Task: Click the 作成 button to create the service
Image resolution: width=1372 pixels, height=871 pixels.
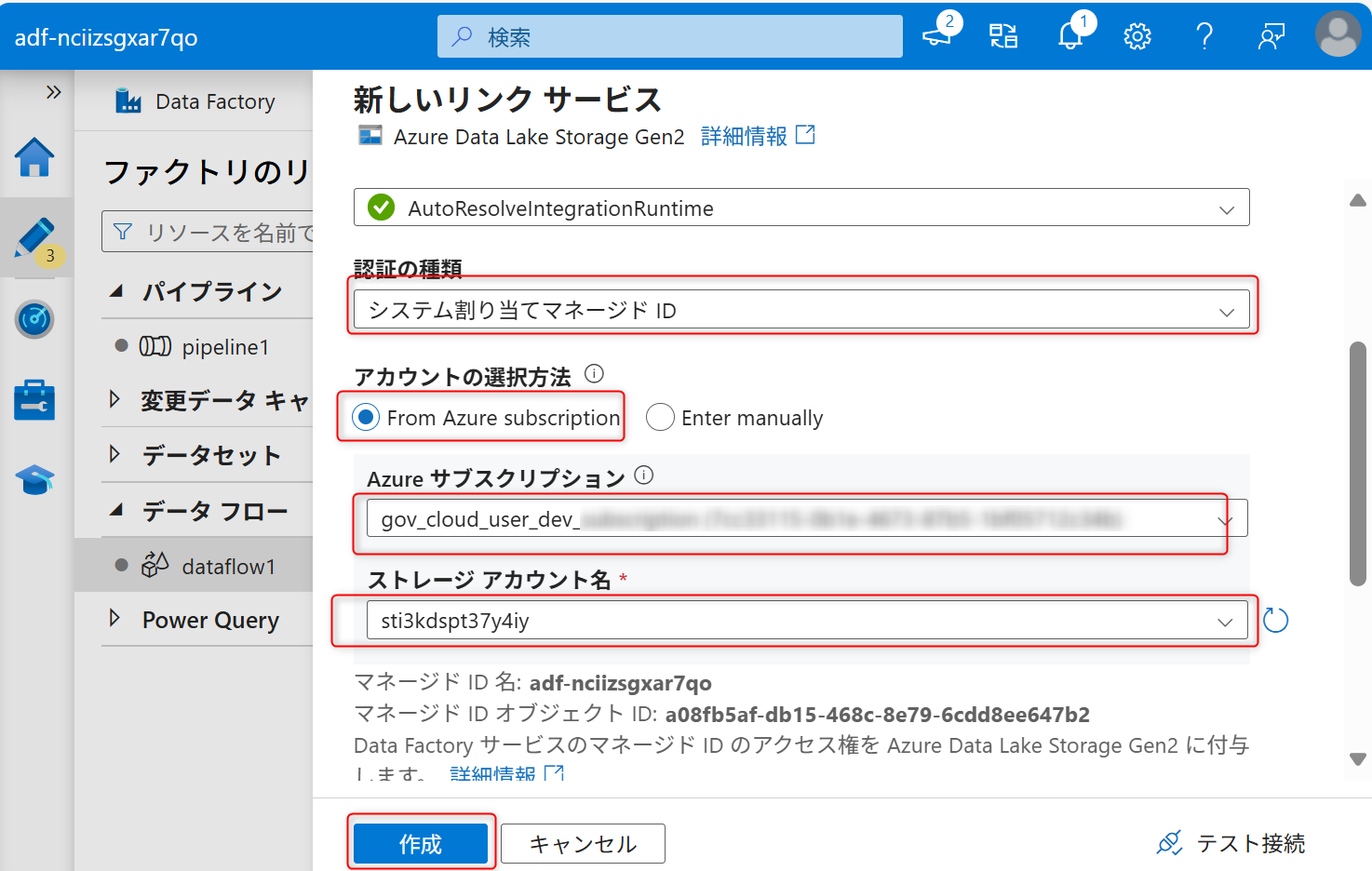Action: click(421, 843)
